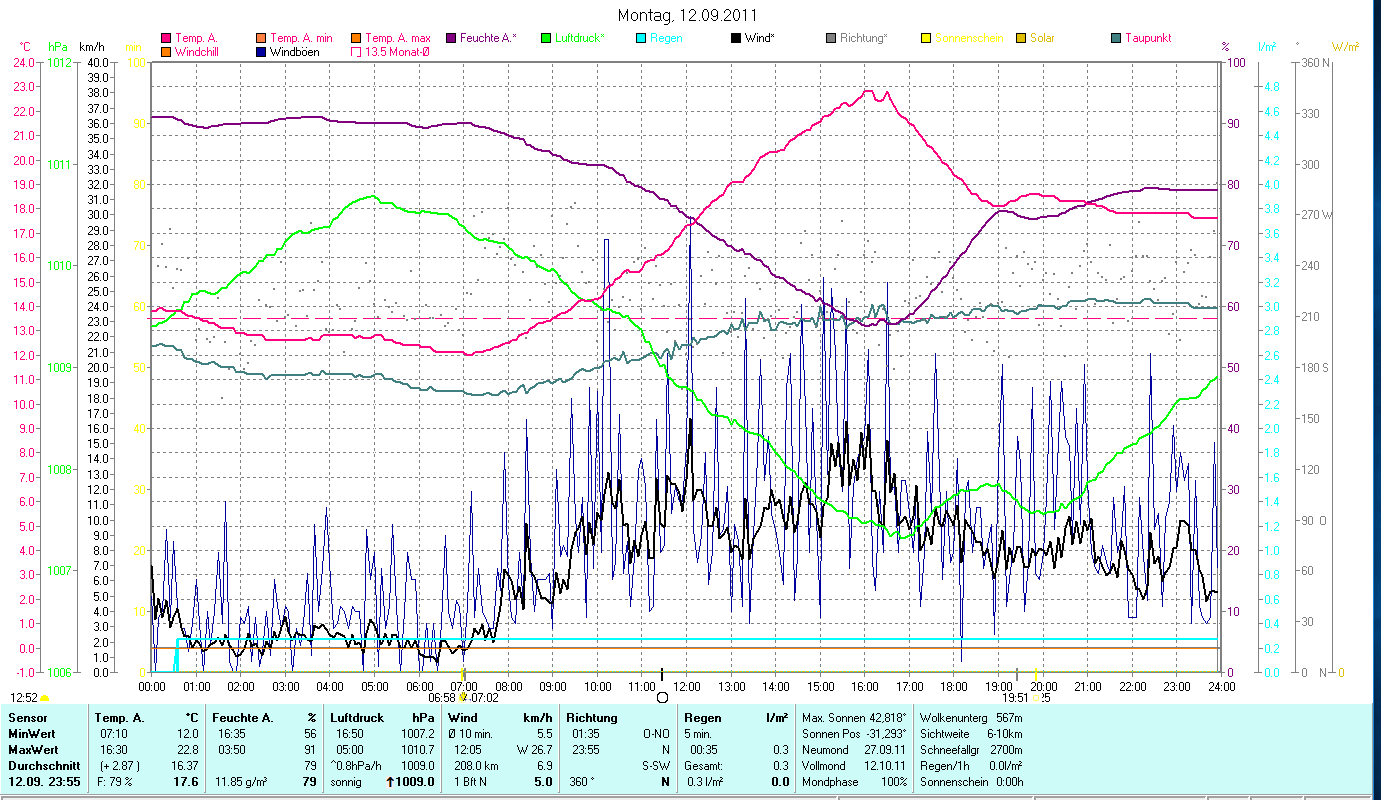Click the yellow Sonnenschein legend square
The width and height of the screenshot is (1381, 800).
[x=926, y=39]
